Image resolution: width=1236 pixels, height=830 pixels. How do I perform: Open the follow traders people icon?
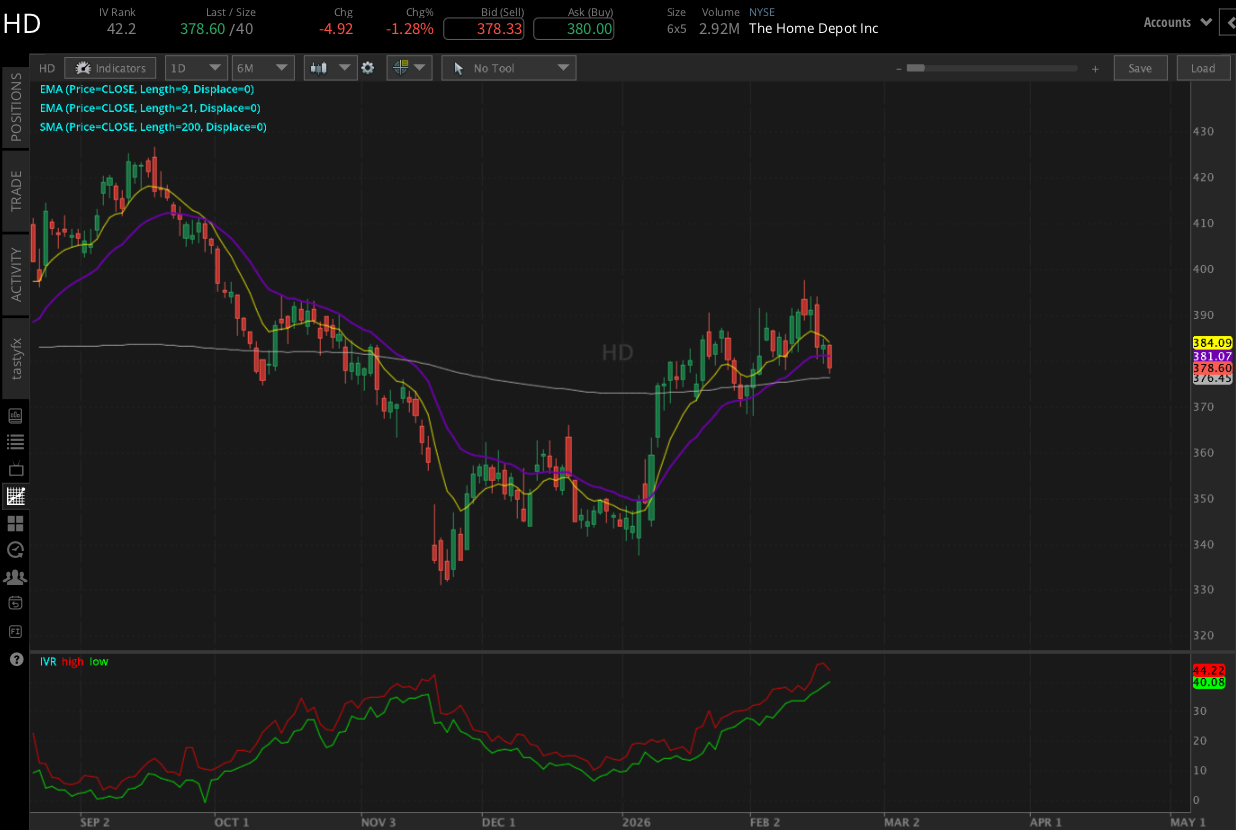pyautogui.click(x=15, y=576)
